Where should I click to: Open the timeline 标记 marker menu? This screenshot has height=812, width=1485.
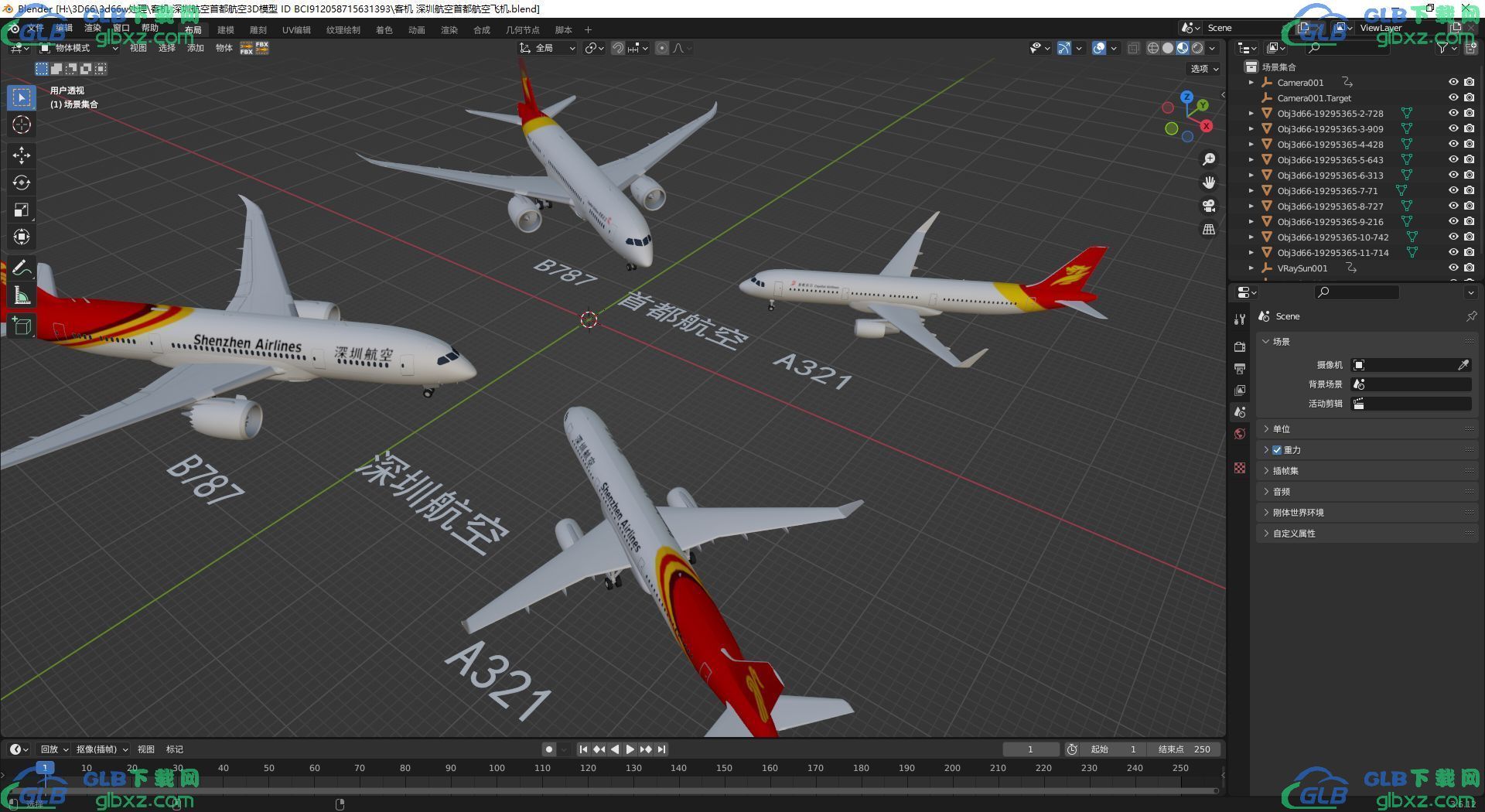coord(175,749)
